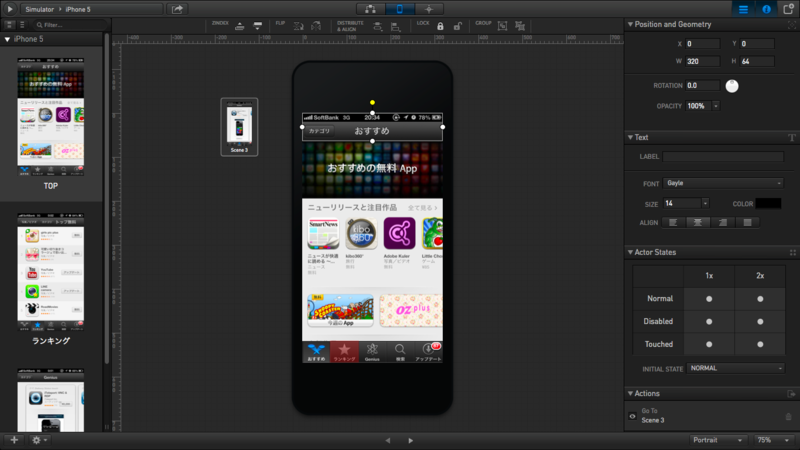Set text alignment to right
The image size is (800, 450).
pos(722,222)
